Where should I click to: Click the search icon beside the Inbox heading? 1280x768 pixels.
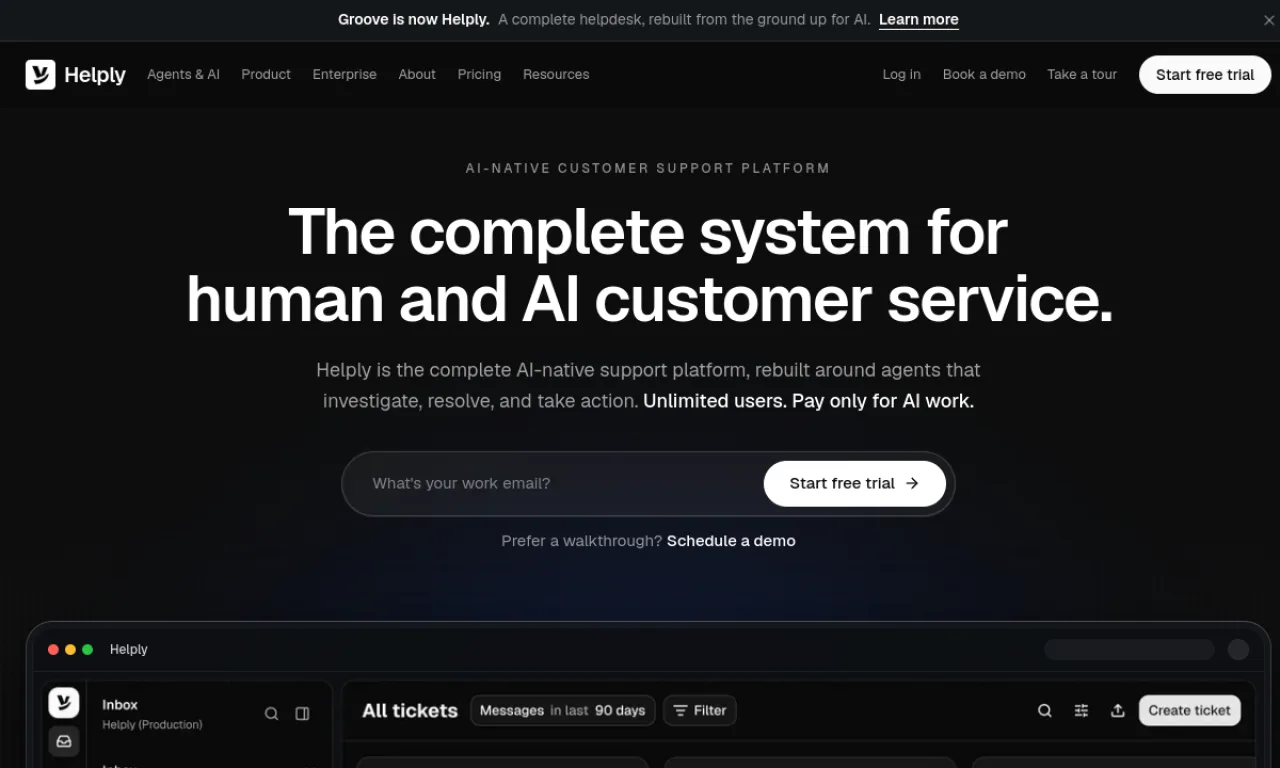[x=271, y=714]
